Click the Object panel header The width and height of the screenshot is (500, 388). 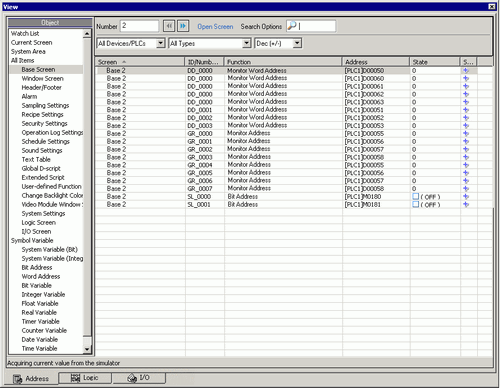pyautogui.click(x=50, y=23)
